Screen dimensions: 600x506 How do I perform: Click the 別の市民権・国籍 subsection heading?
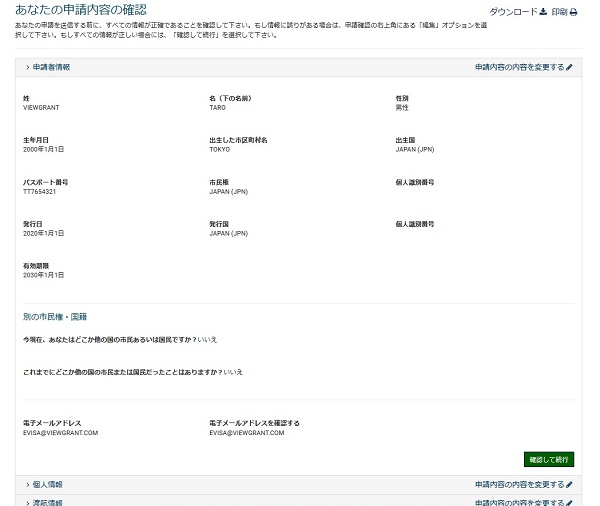(61, 316)
